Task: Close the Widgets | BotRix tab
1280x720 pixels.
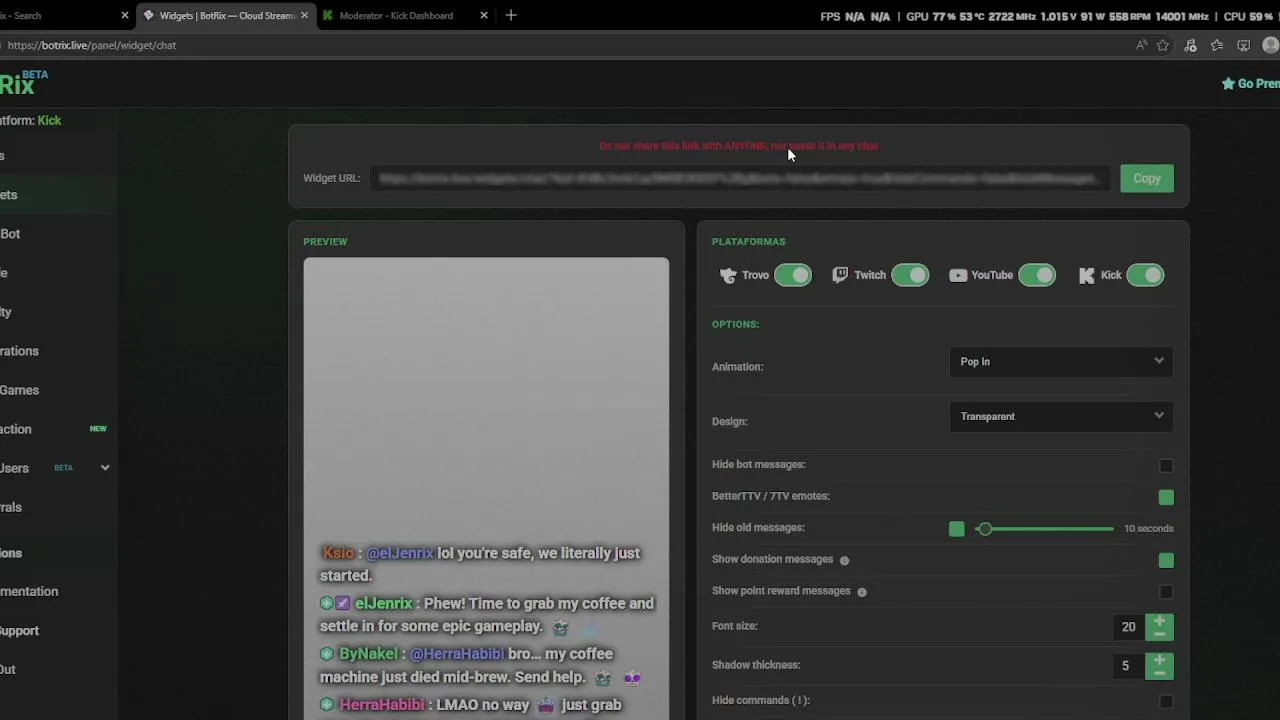Action: pos(303,16)
